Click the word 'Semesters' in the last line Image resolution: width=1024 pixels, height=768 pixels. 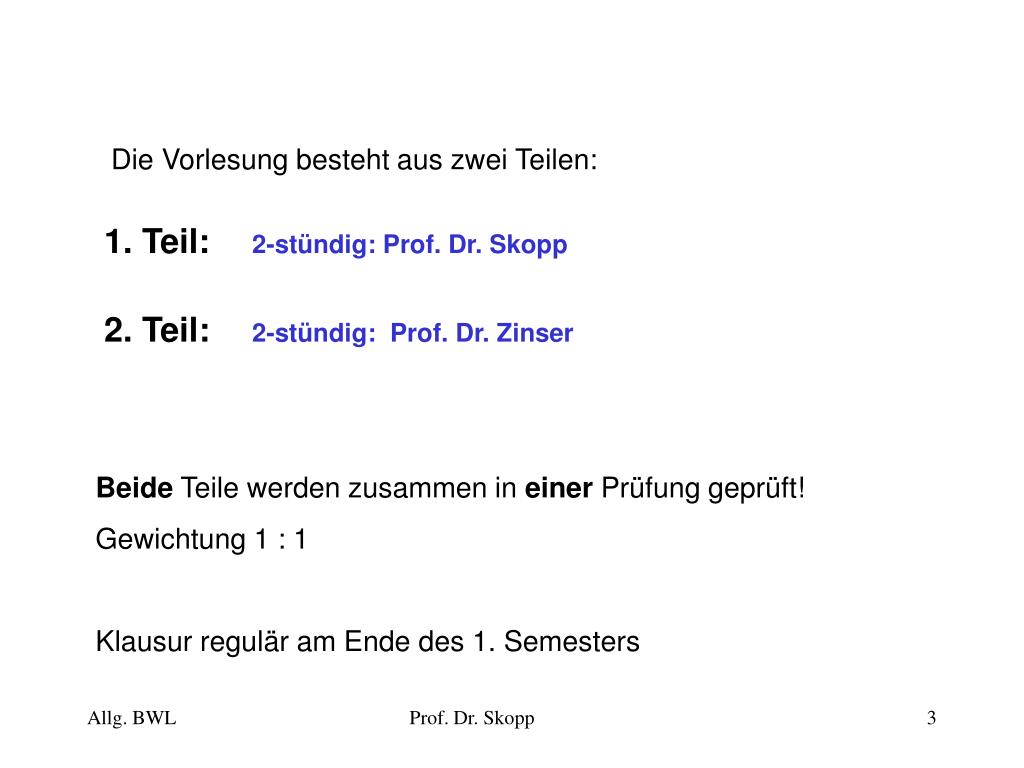(571, 642)
